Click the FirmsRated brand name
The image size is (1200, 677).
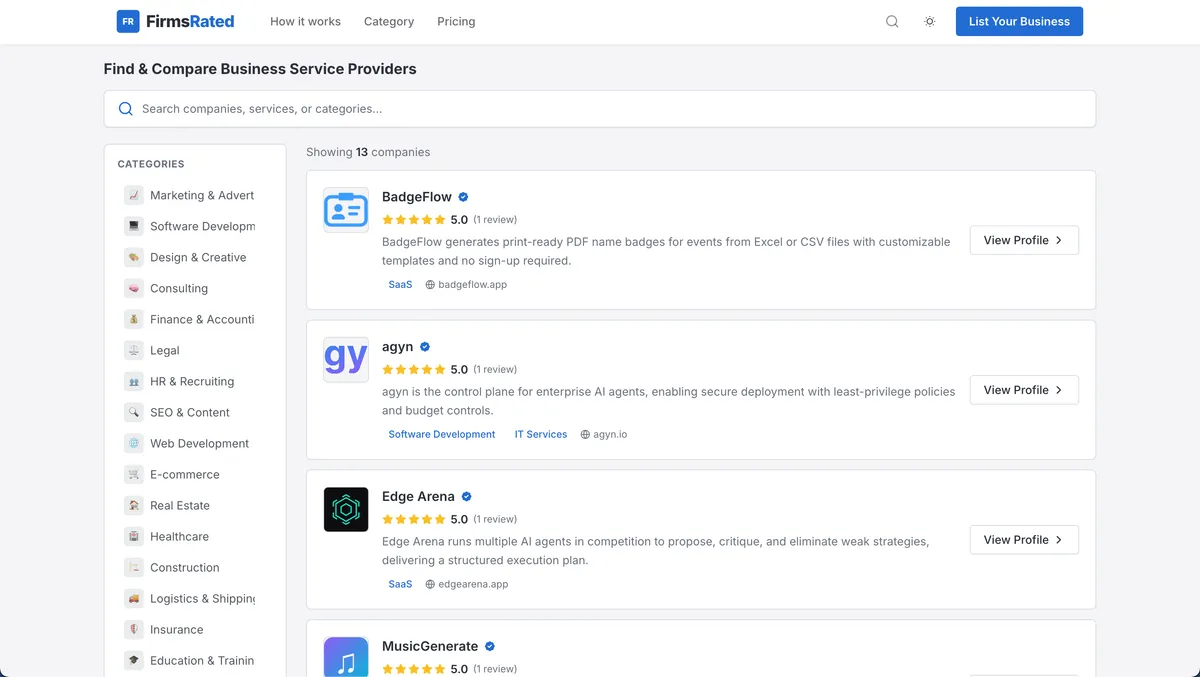click(x=190, y=21)
